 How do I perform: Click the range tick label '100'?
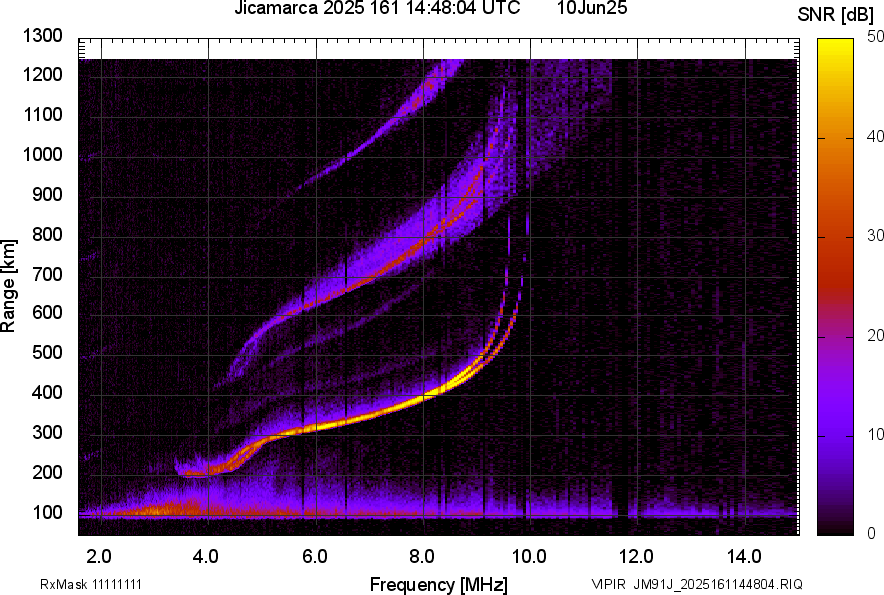(47, 512)
